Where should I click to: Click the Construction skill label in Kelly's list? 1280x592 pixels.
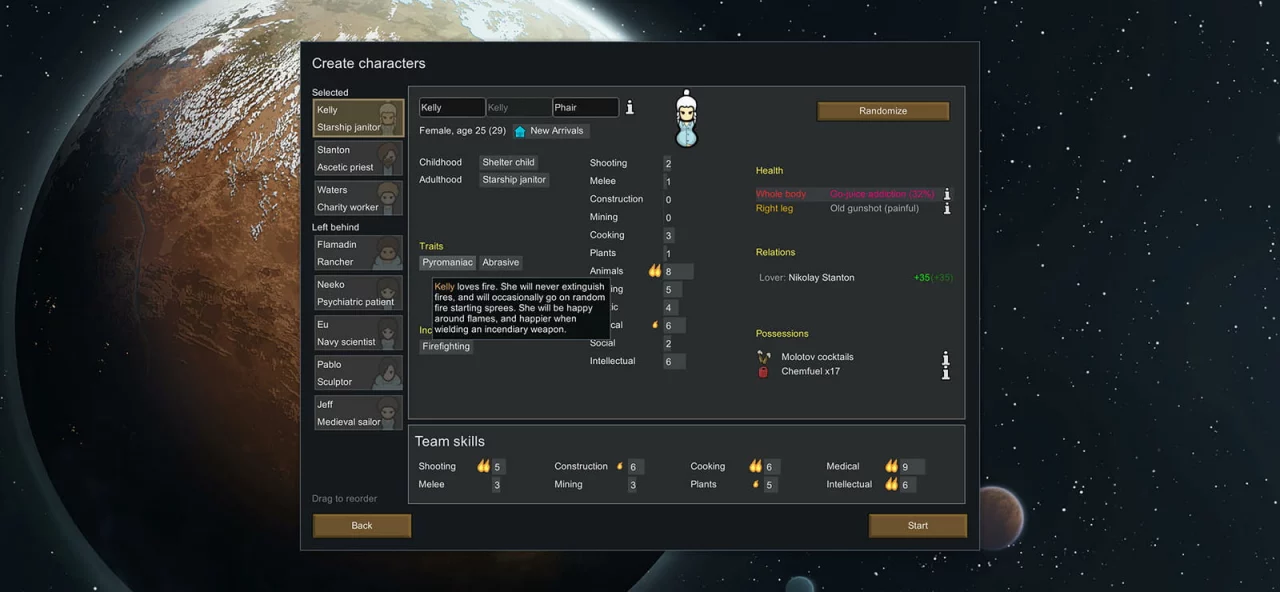[x=616, y=199]
